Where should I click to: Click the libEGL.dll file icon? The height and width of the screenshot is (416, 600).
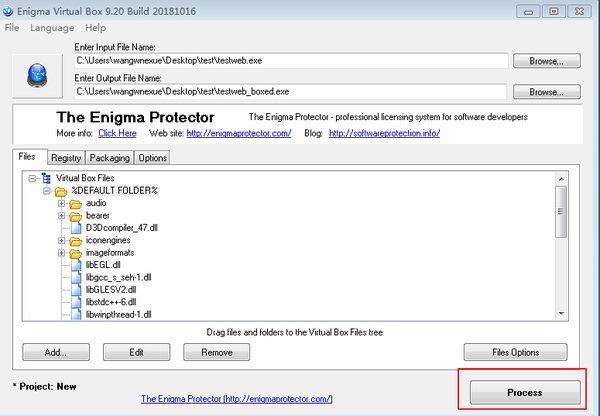pyautogui.click(x=76, y=265)
